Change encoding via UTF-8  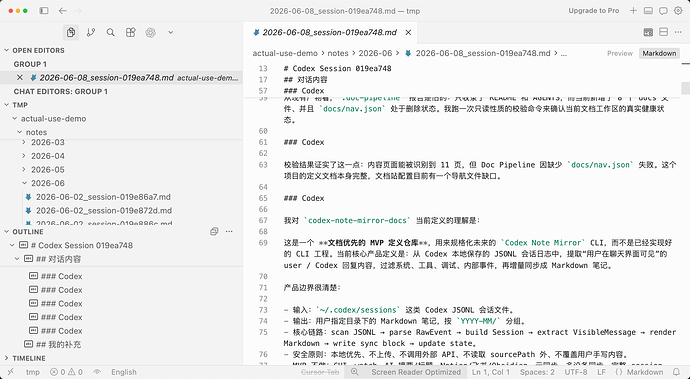click(x=576, y=372)
